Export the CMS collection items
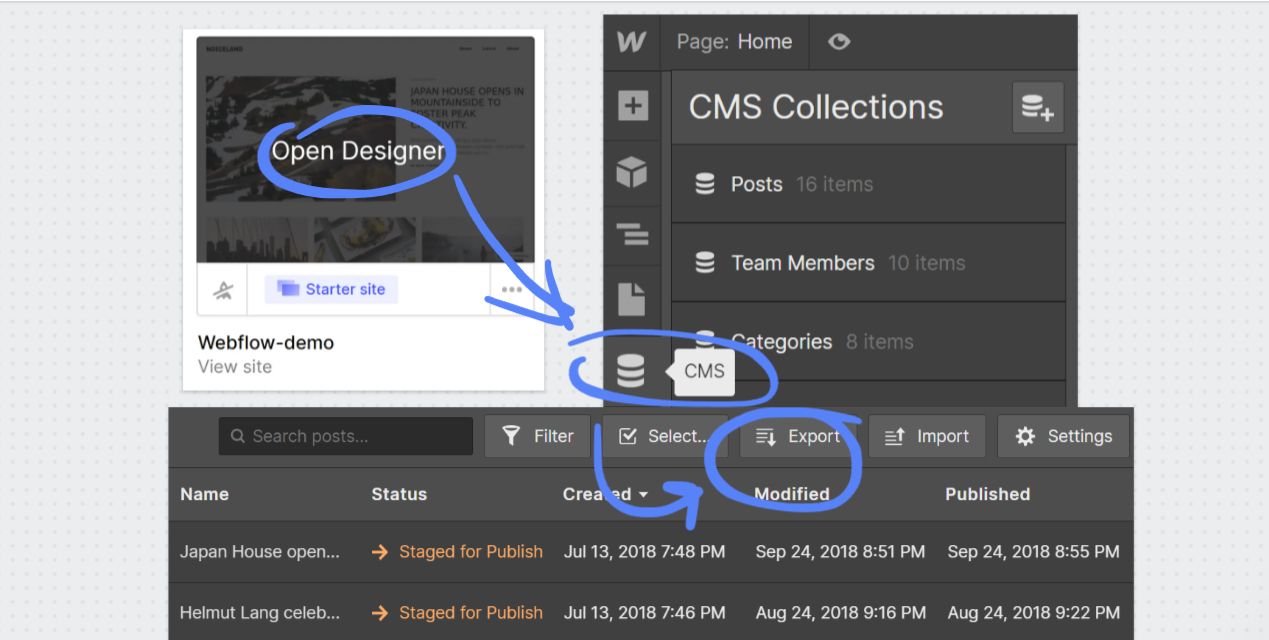 pyautogui.click(x=799, y=436)
